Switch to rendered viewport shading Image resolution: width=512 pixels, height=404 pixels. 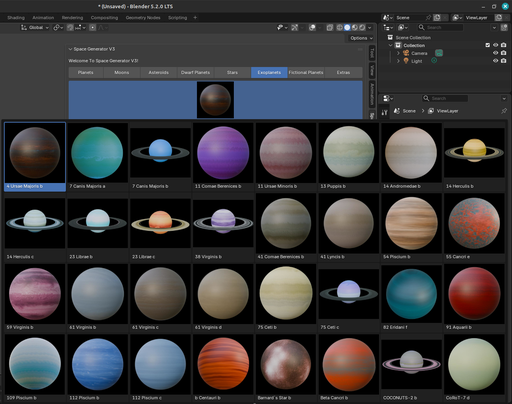(x=362, y=28)
